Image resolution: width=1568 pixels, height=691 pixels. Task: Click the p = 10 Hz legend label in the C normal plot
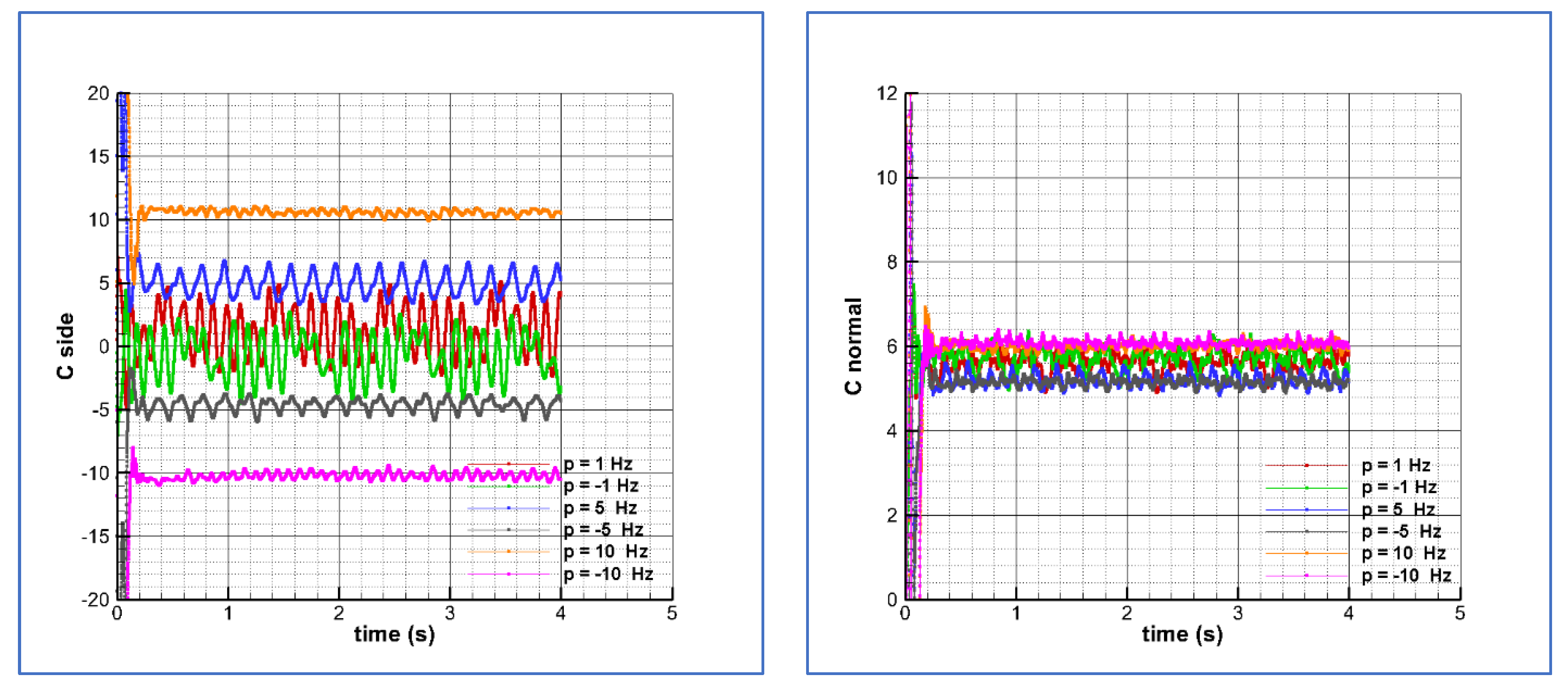[1404, 554]
